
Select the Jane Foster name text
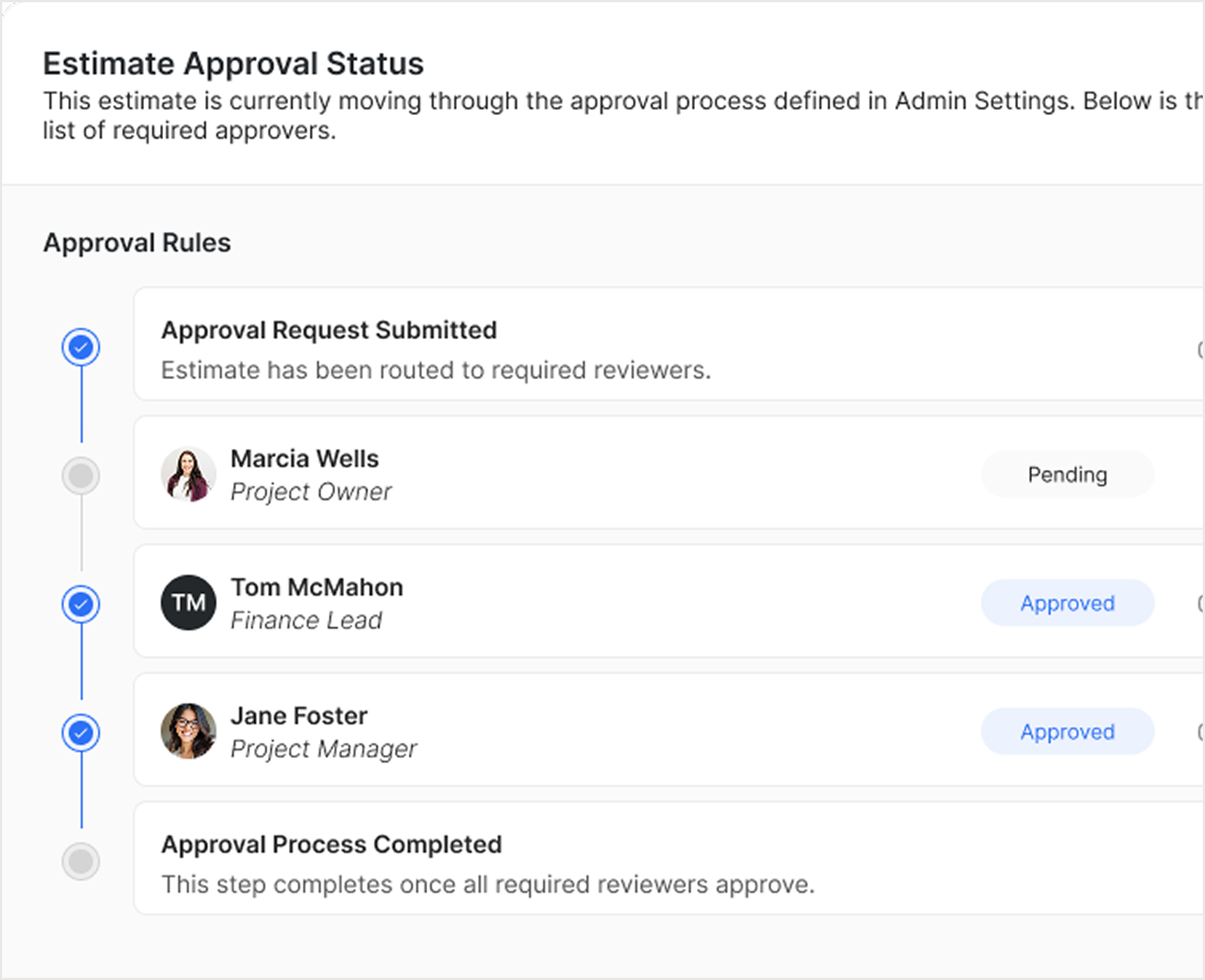tap(299, 716)
